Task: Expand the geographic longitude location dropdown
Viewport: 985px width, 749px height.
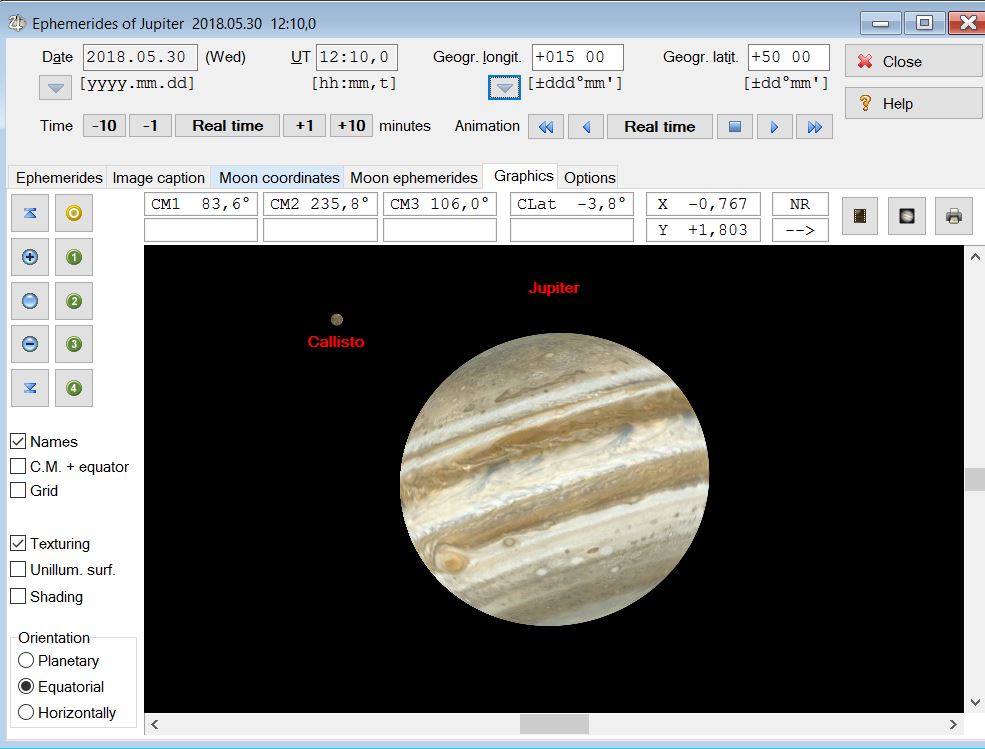Action: [x=505, y=88]
